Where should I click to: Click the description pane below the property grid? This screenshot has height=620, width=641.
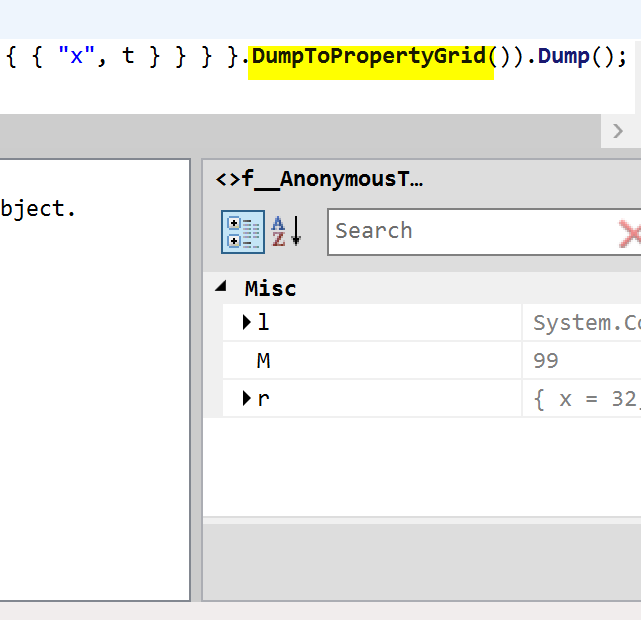pos(420,560)
